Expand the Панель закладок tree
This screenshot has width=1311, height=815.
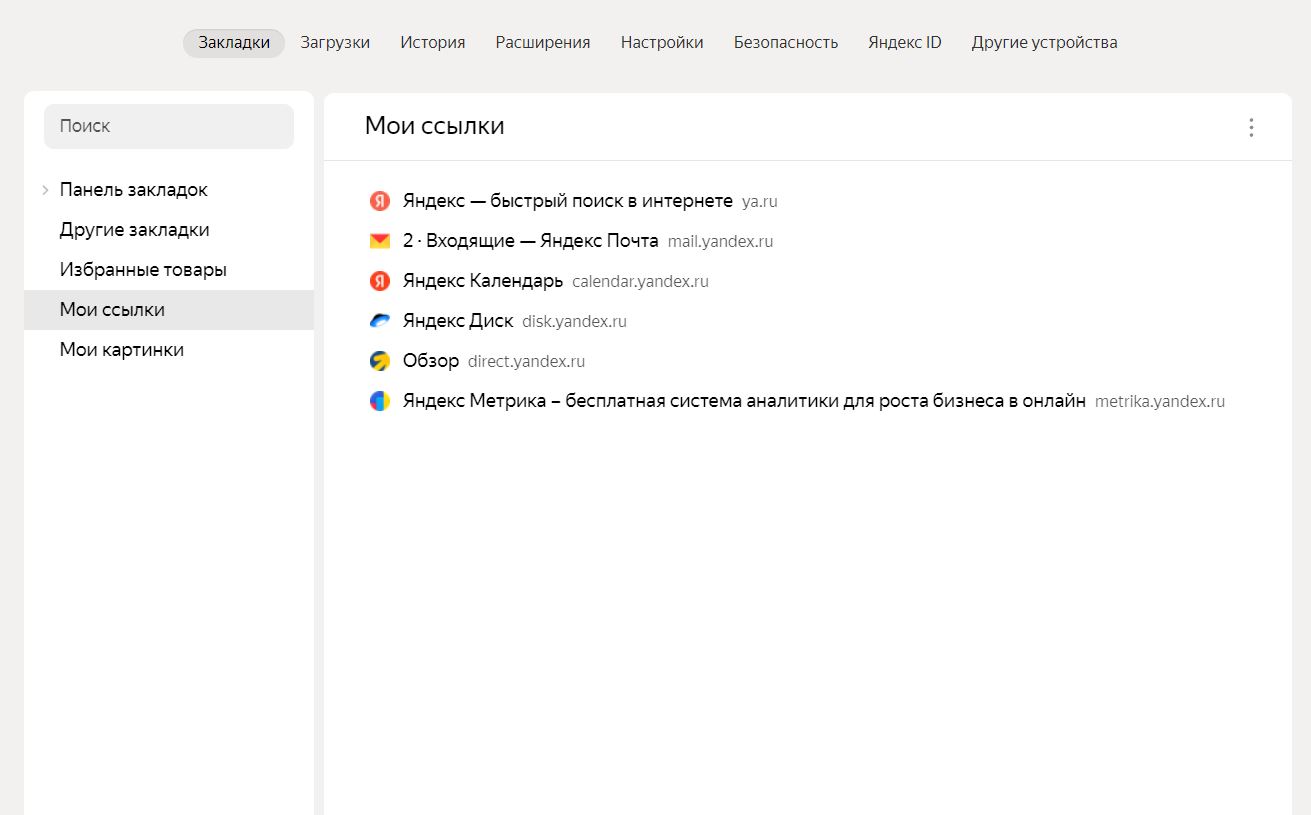(x=45, y=189)
